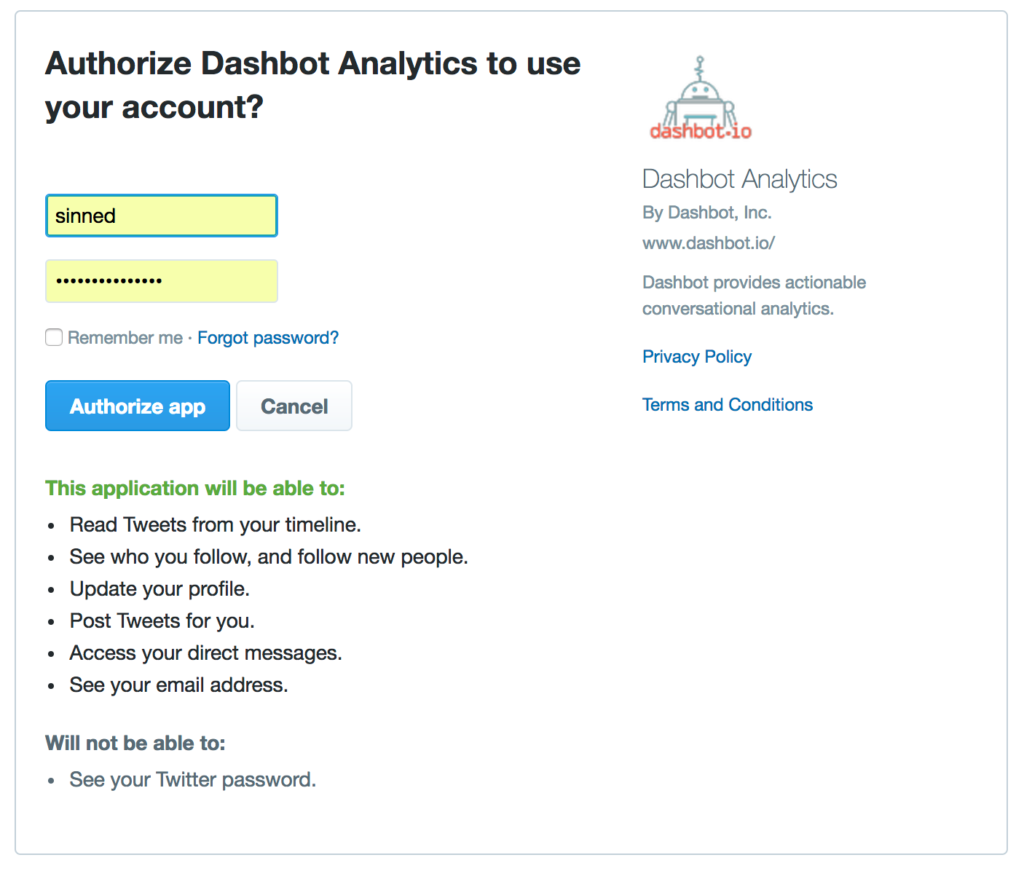Click the Authorize app button

click(137, 405)
